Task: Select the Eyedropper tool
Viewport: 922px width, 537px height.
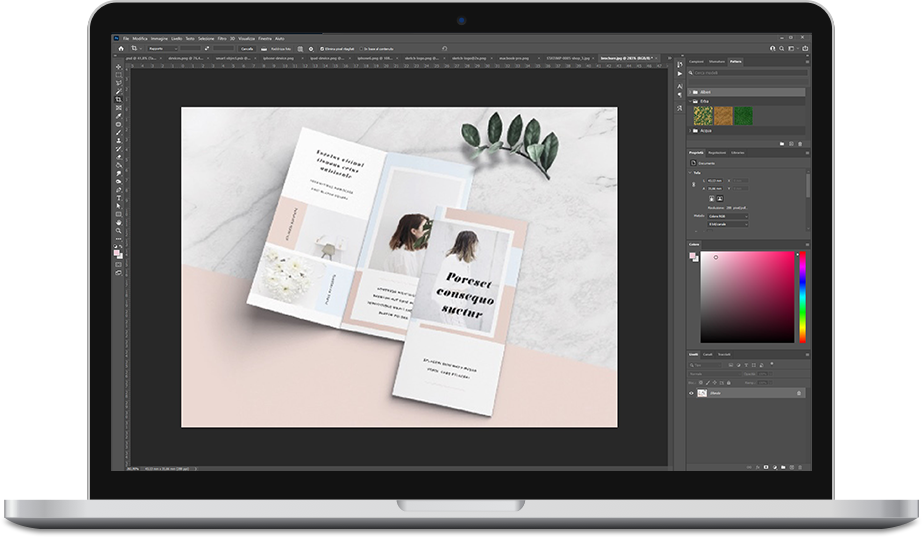Action: pos(119,116)
